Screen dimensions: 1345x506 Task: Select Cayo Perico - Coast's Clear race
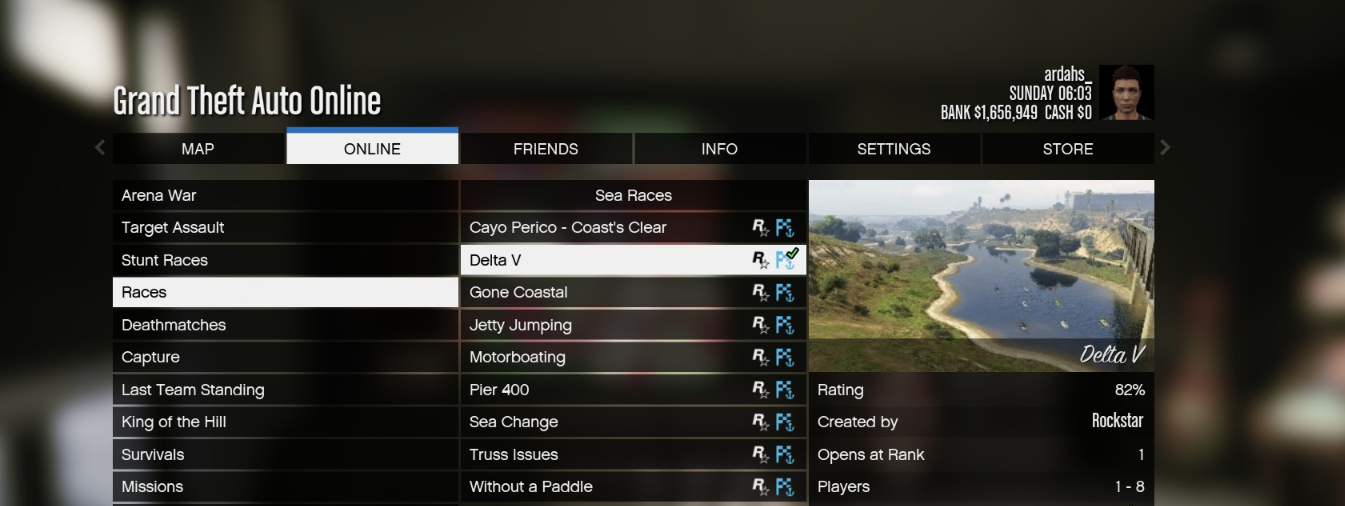coord(633,228)
